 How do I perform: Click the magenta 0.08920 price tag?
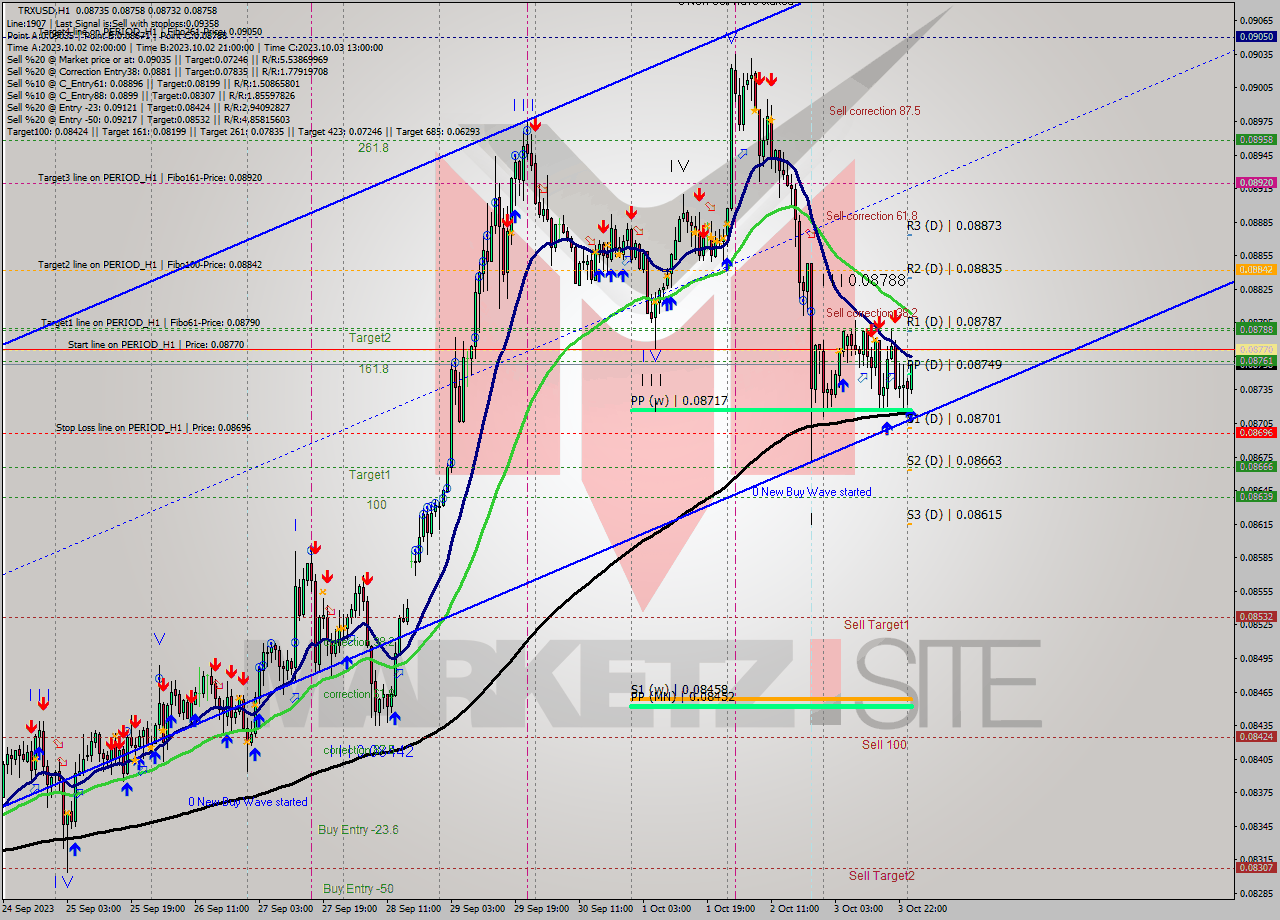coord(1256,183)
